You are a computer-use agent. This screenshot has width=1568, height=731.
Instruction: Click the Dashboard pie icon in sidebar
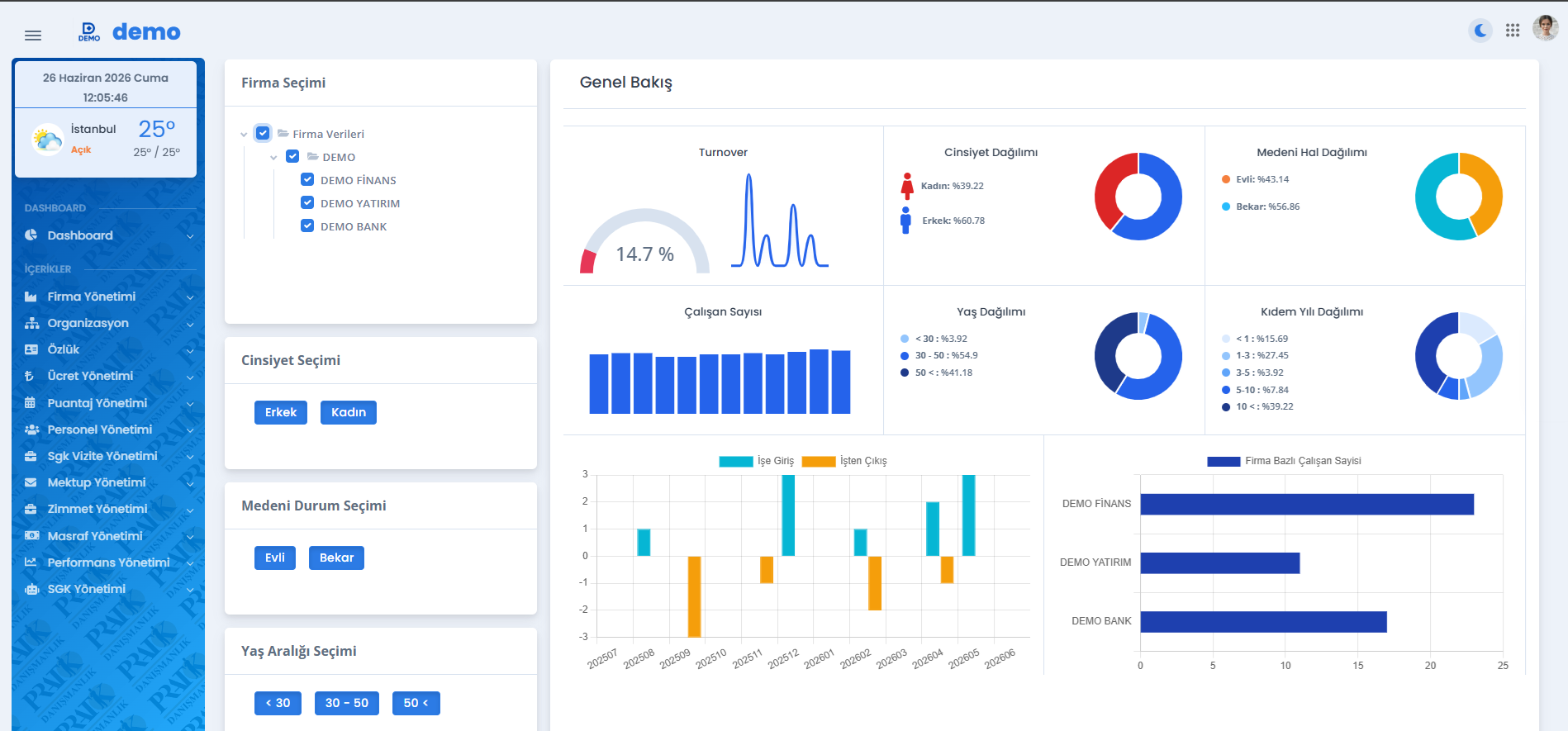[x=31, y=235]
